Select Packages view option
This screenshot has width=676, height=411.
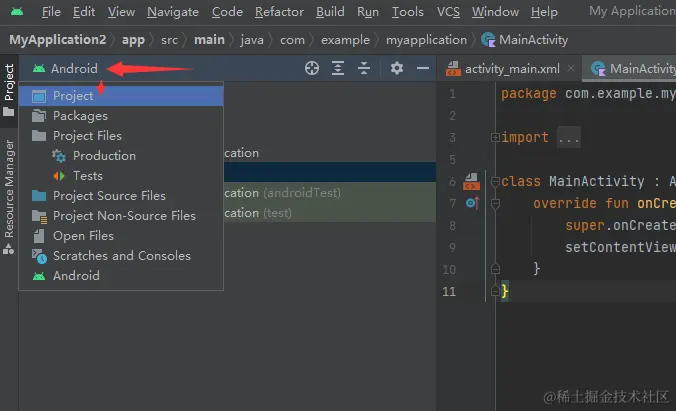tap(121, 116)
